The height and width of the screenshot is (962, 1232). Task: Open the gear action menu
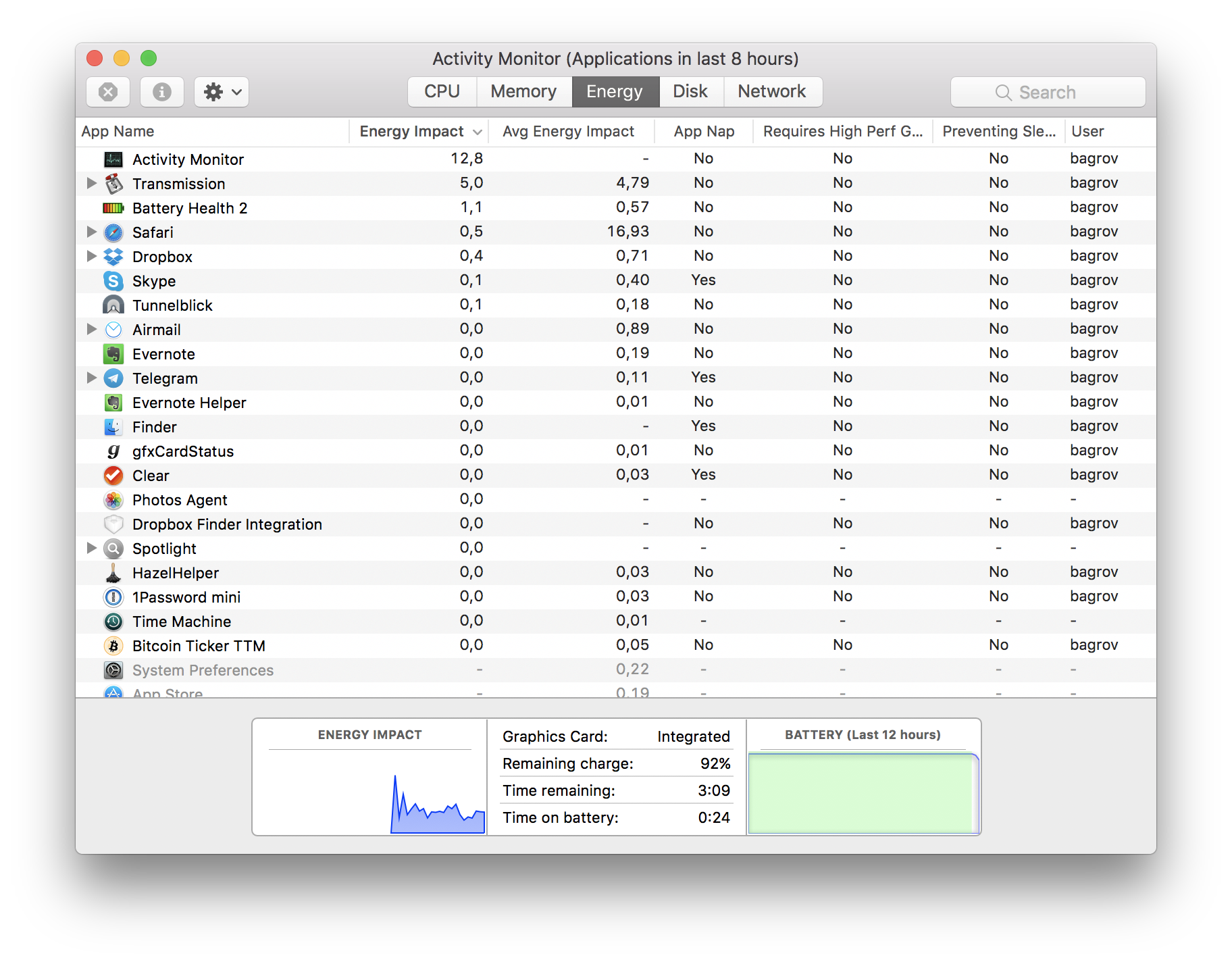(222, 92)
